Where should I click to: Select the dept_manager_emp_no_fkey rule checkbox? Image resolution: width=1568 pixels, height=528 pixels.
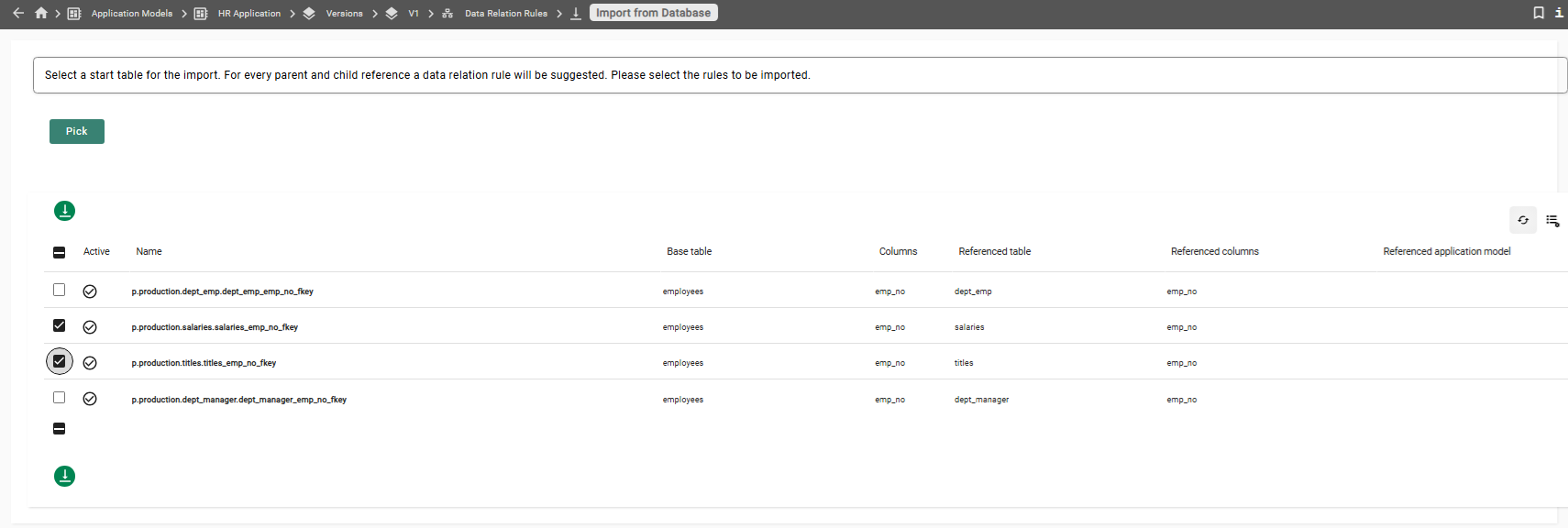tap(60, 398)
